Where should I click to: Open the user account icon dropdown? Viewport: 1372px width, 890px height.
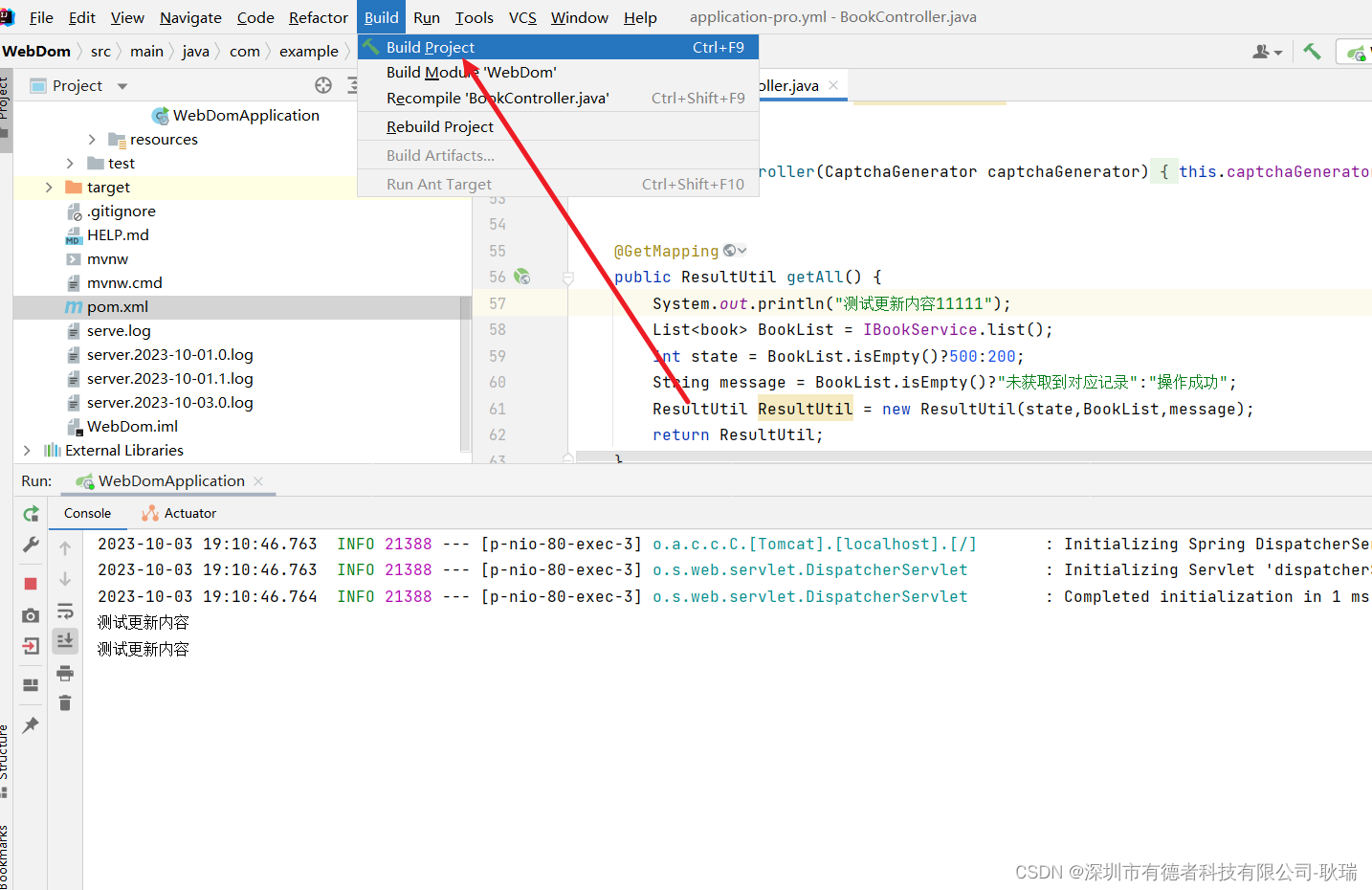click(1267, 52)
